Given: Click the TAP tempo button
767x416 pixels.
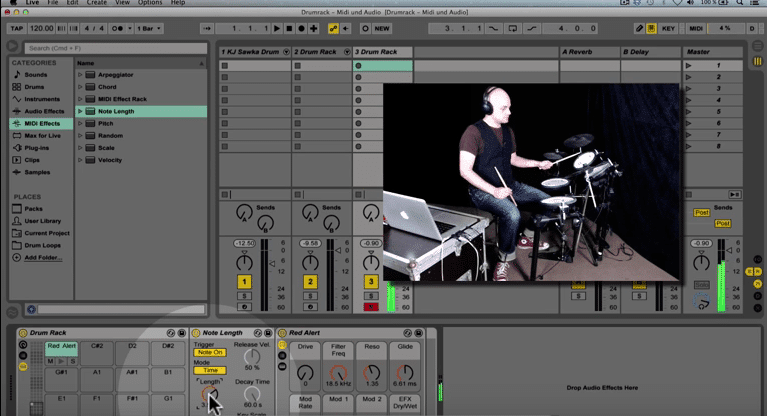Looking at the screenshot, I should click(x=15, y=28).
